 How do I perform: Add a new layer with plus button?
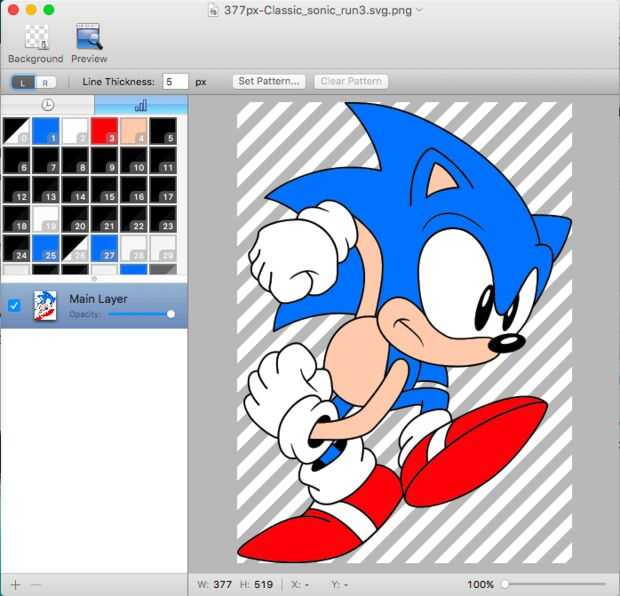click(x=15, y=585)
